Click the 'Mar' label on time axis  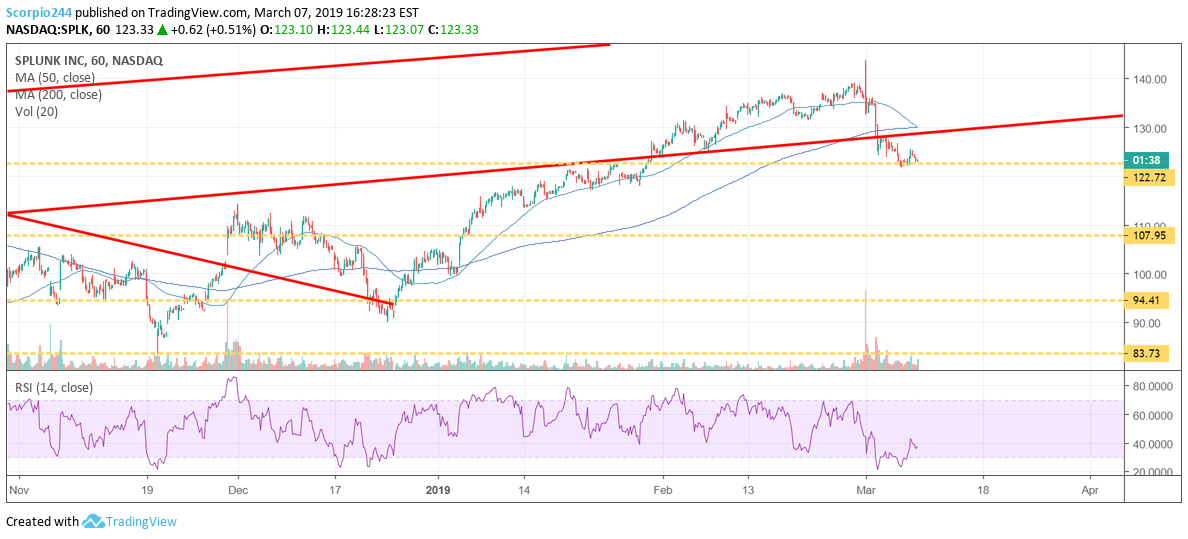pyautogui.click(x=866, y=490)
